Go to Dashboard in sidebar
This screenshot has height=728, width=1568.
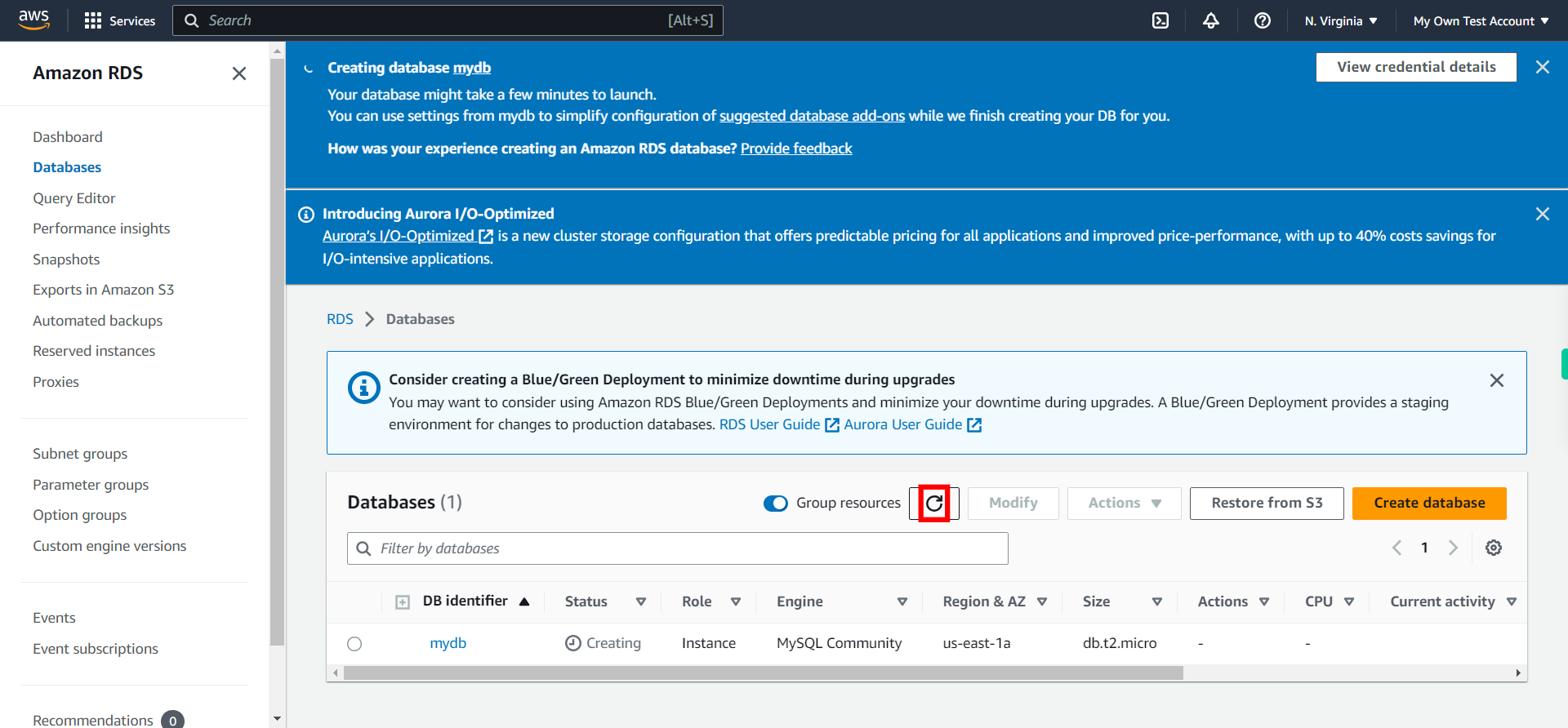68,137
